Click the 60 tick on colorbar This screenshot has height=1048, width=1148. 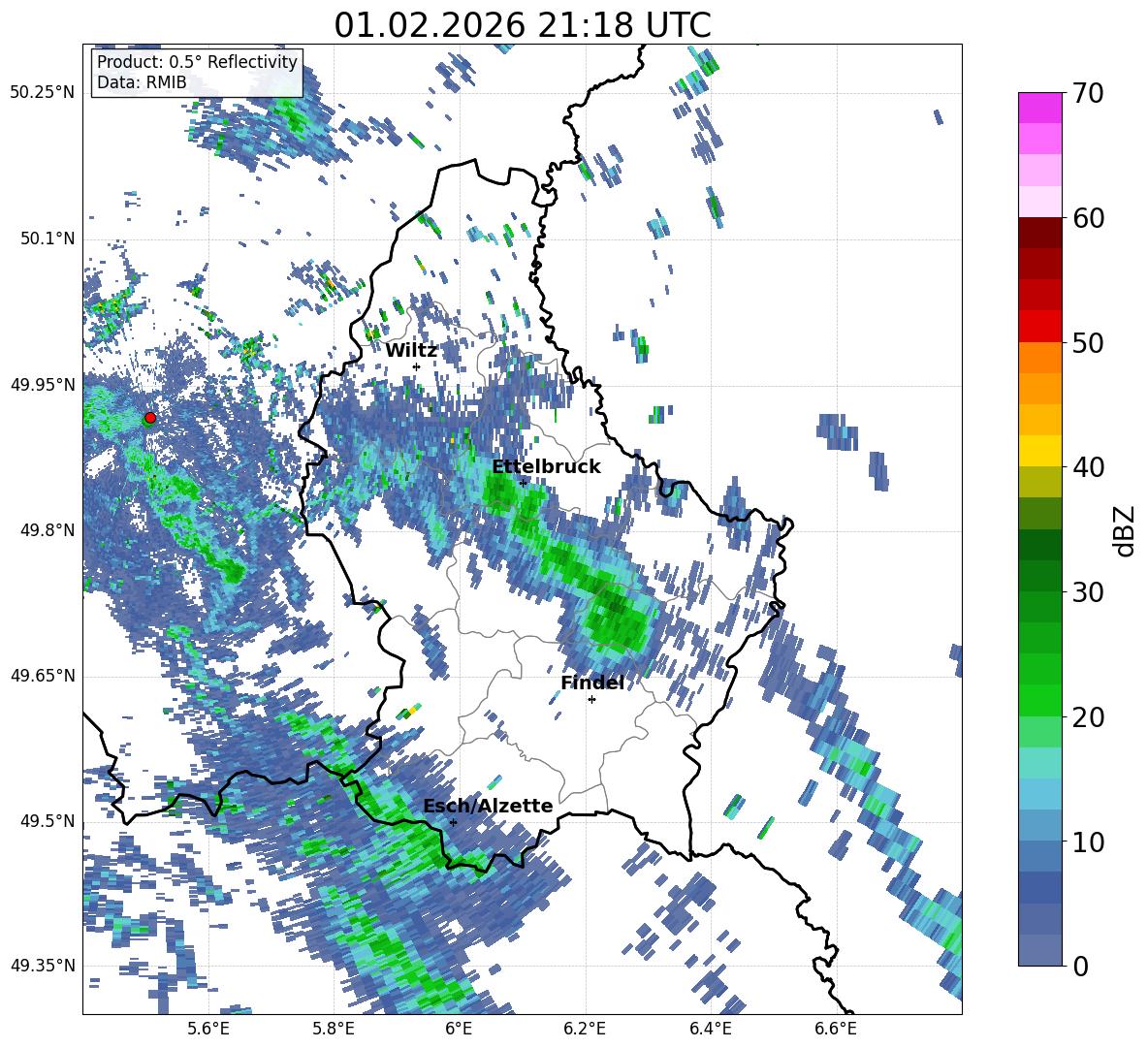pyautogui.click(x=1088, y=218)
